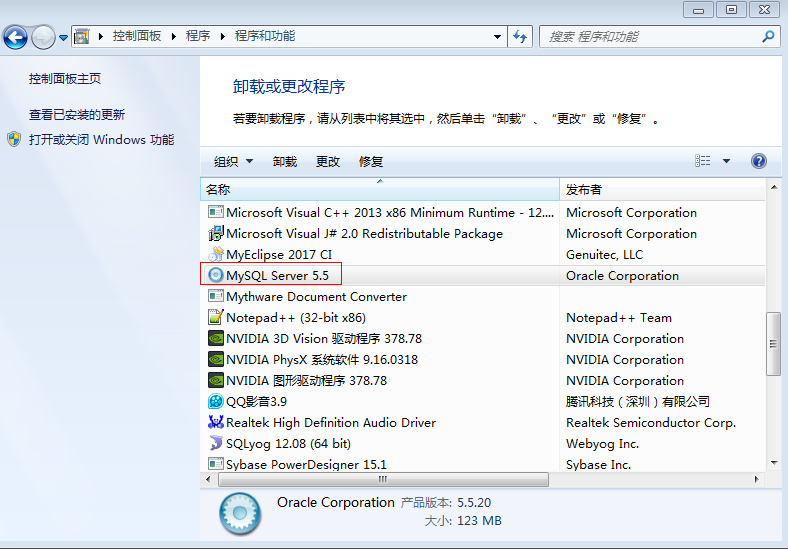788x549 pixels.
Task: Click 控制面板 in the breadcrumb path
Action: pos(137,36)
